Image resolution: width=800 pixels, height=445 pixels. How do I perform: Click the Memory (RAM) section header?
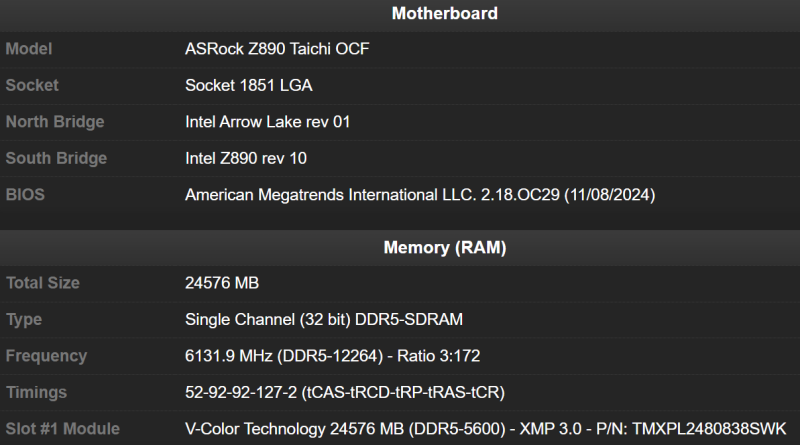[x=444, y=247]
